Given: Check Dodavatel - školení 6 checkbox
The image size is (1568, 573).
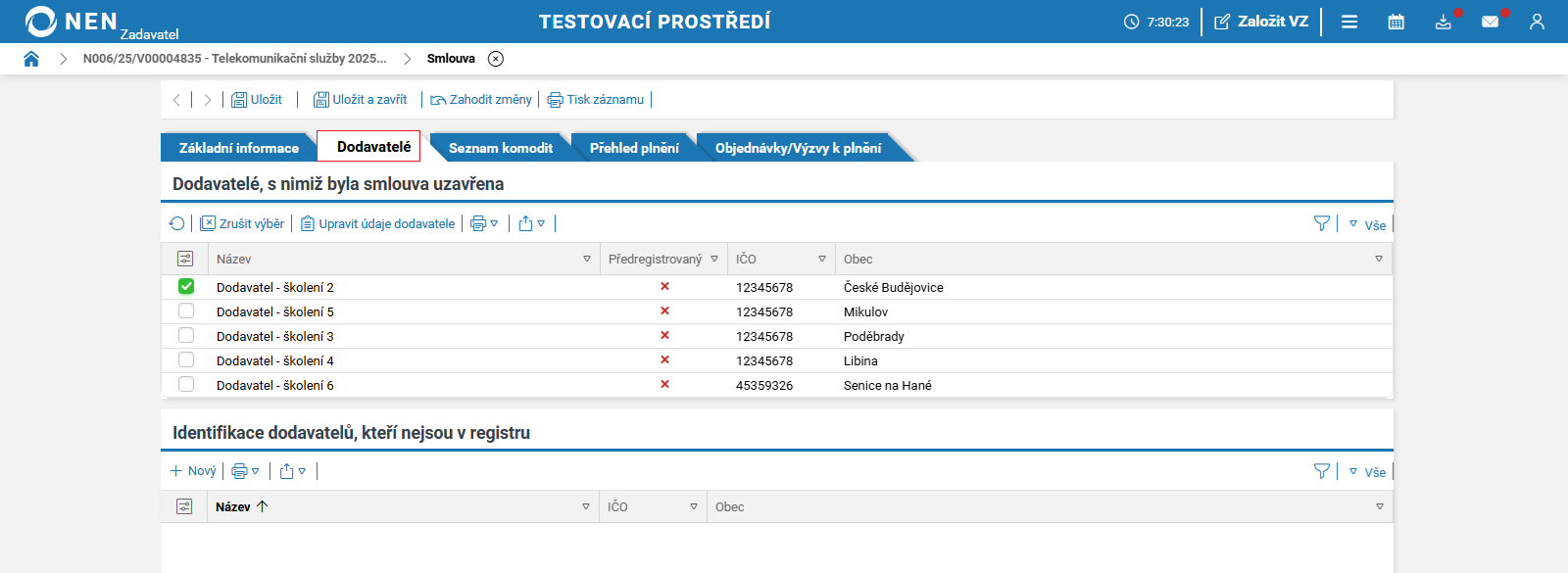Looking at the screenshot, I should (186, 384).
